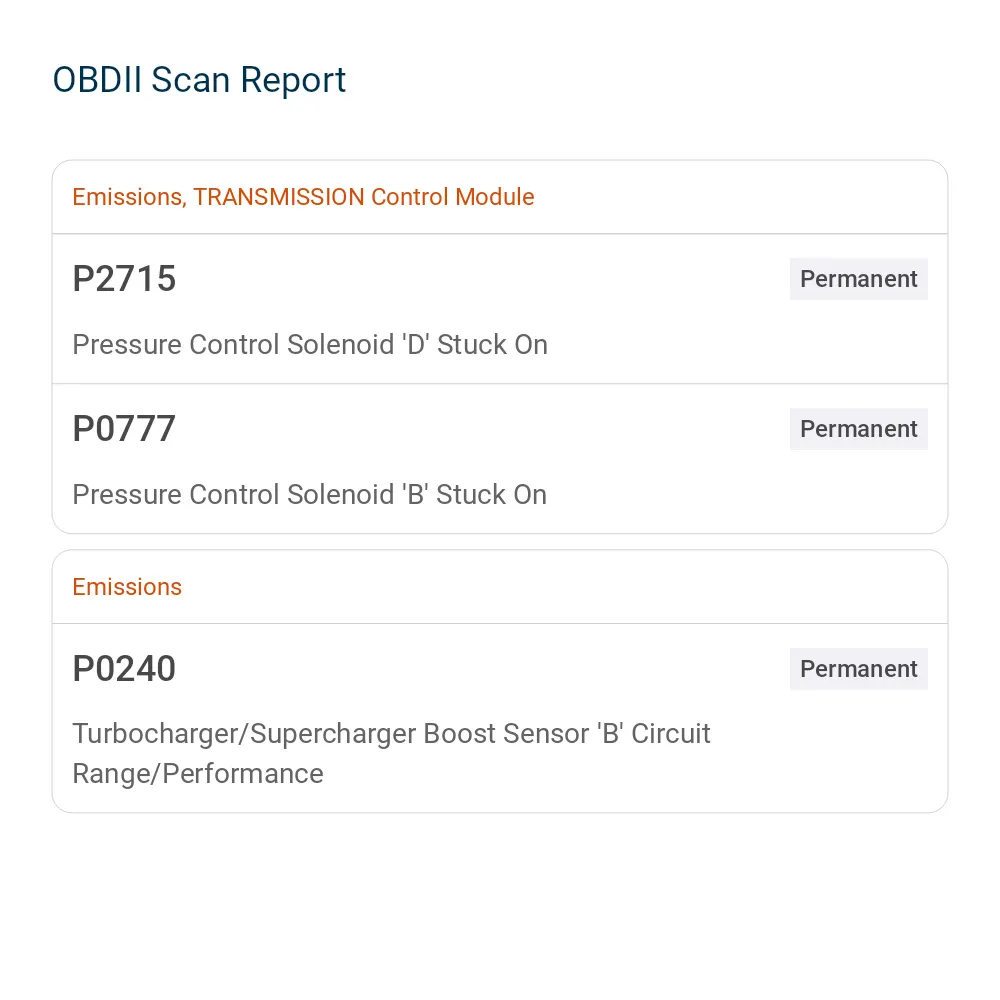Click the Permanent badge next to P2715
The image size is (1000, 1000).
(858, 279)
